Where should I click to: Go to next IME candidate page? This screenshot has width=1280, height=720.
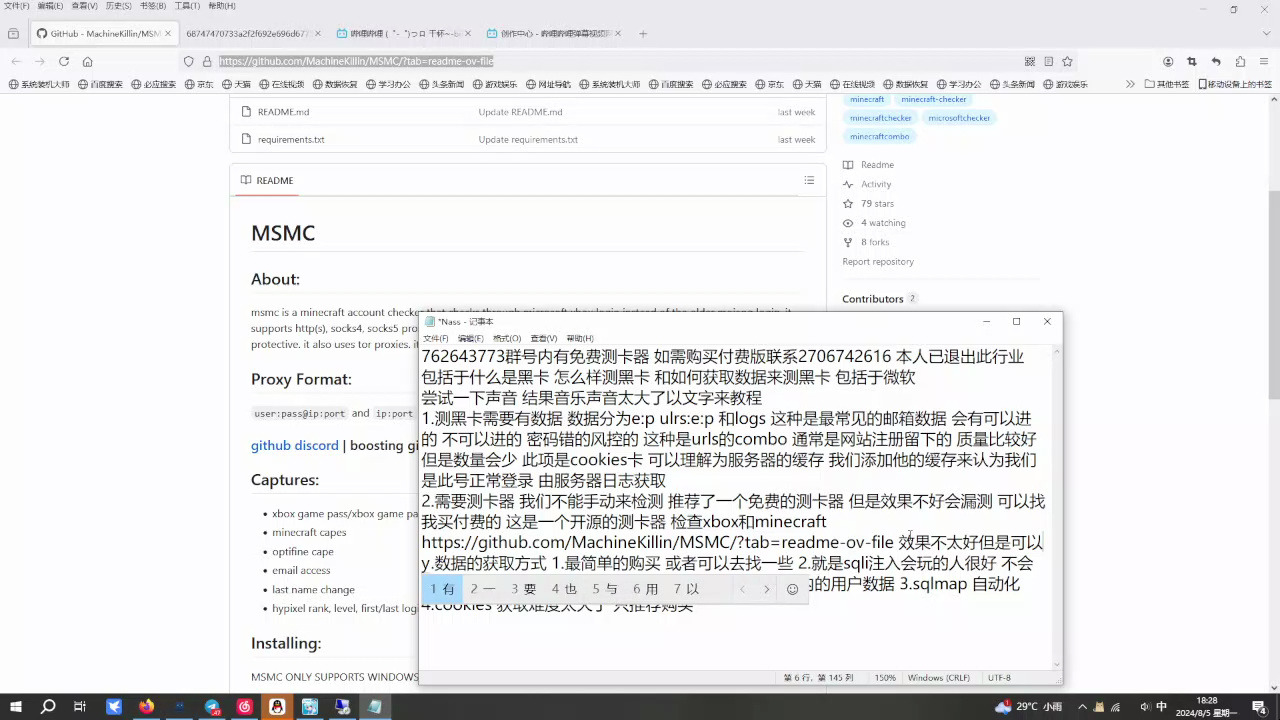tap(767, 589)
